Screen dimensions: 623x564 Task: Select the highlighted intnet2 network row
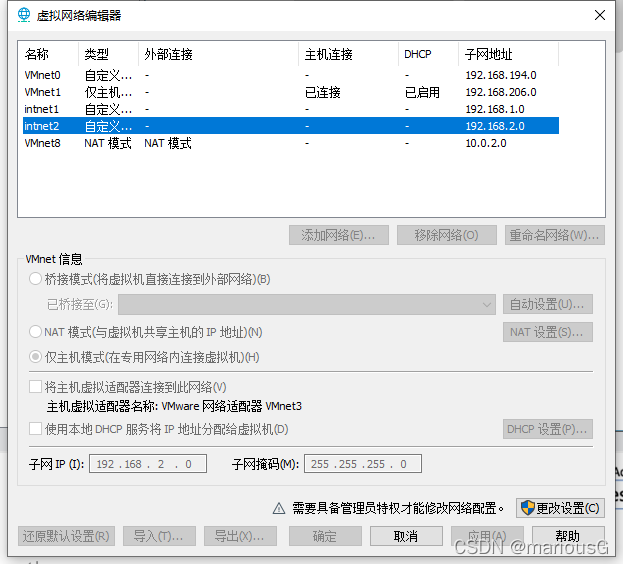point(291,126)
